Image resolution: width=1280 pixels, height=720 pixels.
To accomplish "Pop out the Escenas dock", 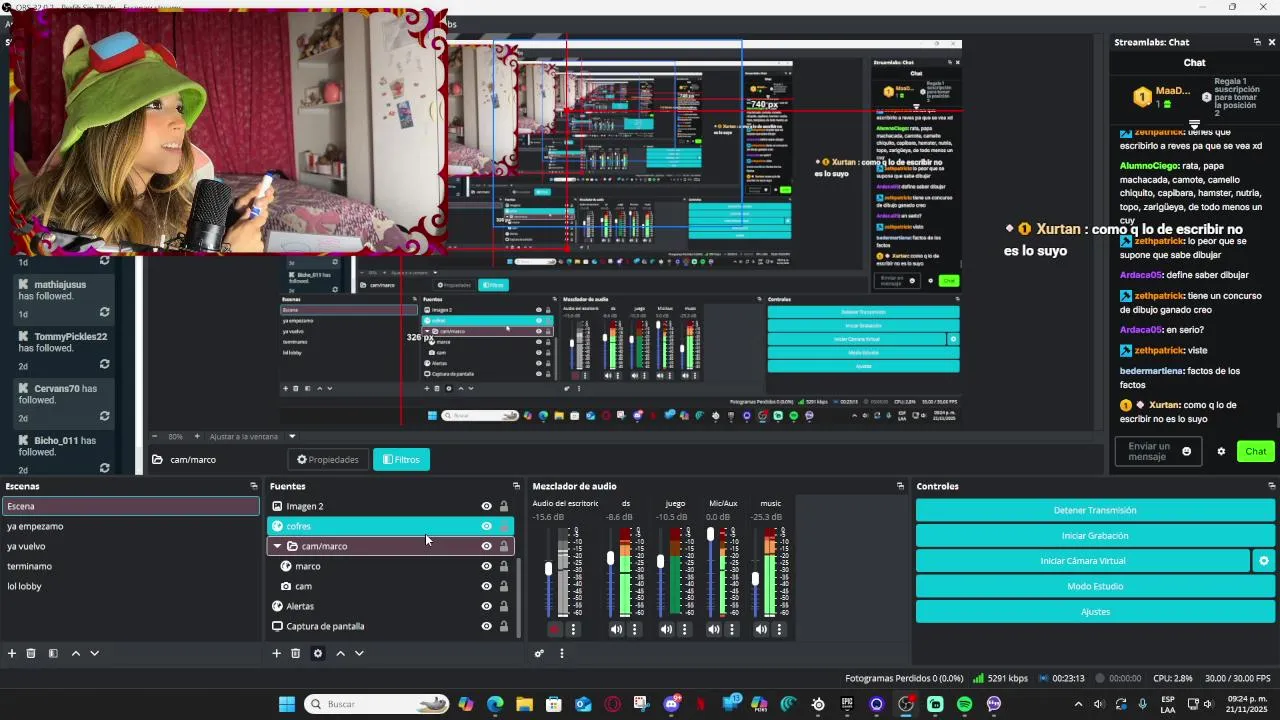I will coord(253,486).
